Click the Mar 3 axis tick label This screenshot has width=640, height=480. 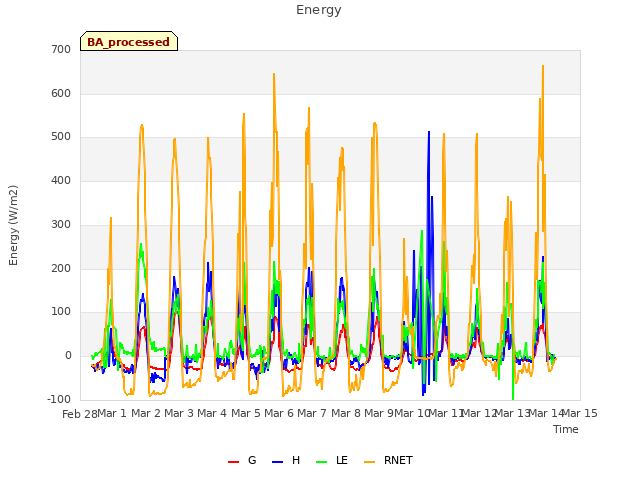click(x=179, y=413)
